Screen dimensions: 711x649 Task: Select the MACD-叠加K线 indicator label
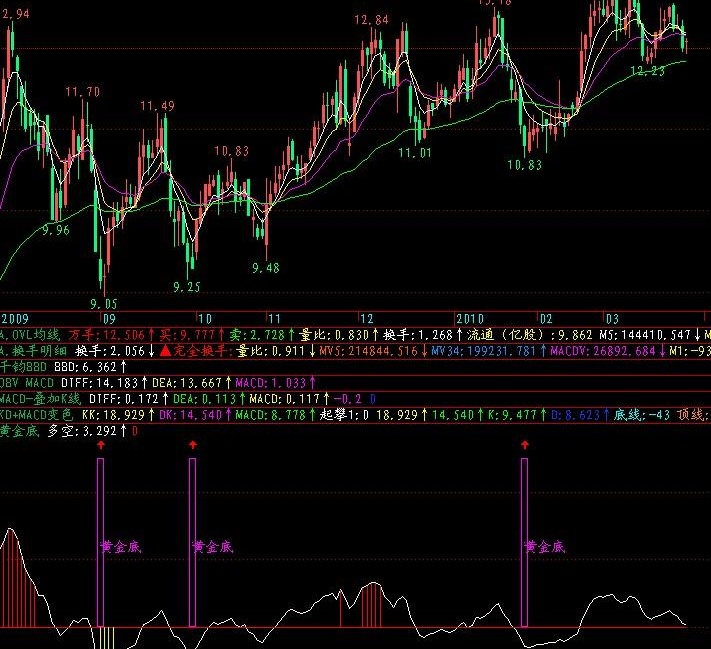(40, 399)
